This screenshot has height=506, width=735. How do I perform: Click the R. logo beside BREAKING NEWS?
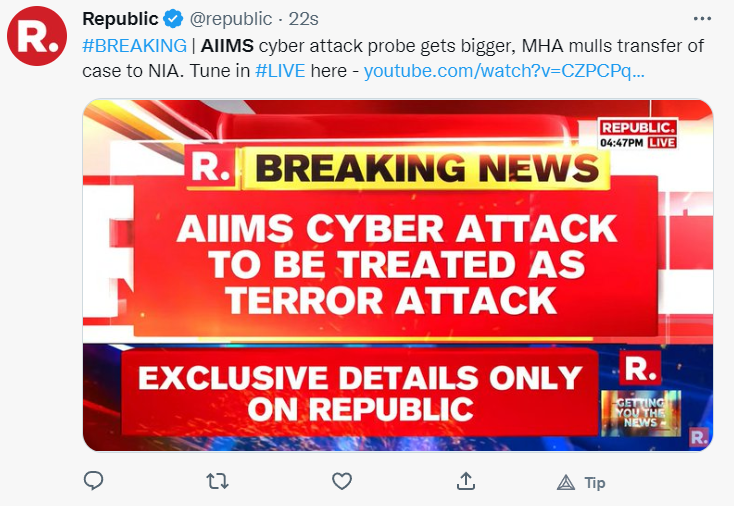pos(208,165)
